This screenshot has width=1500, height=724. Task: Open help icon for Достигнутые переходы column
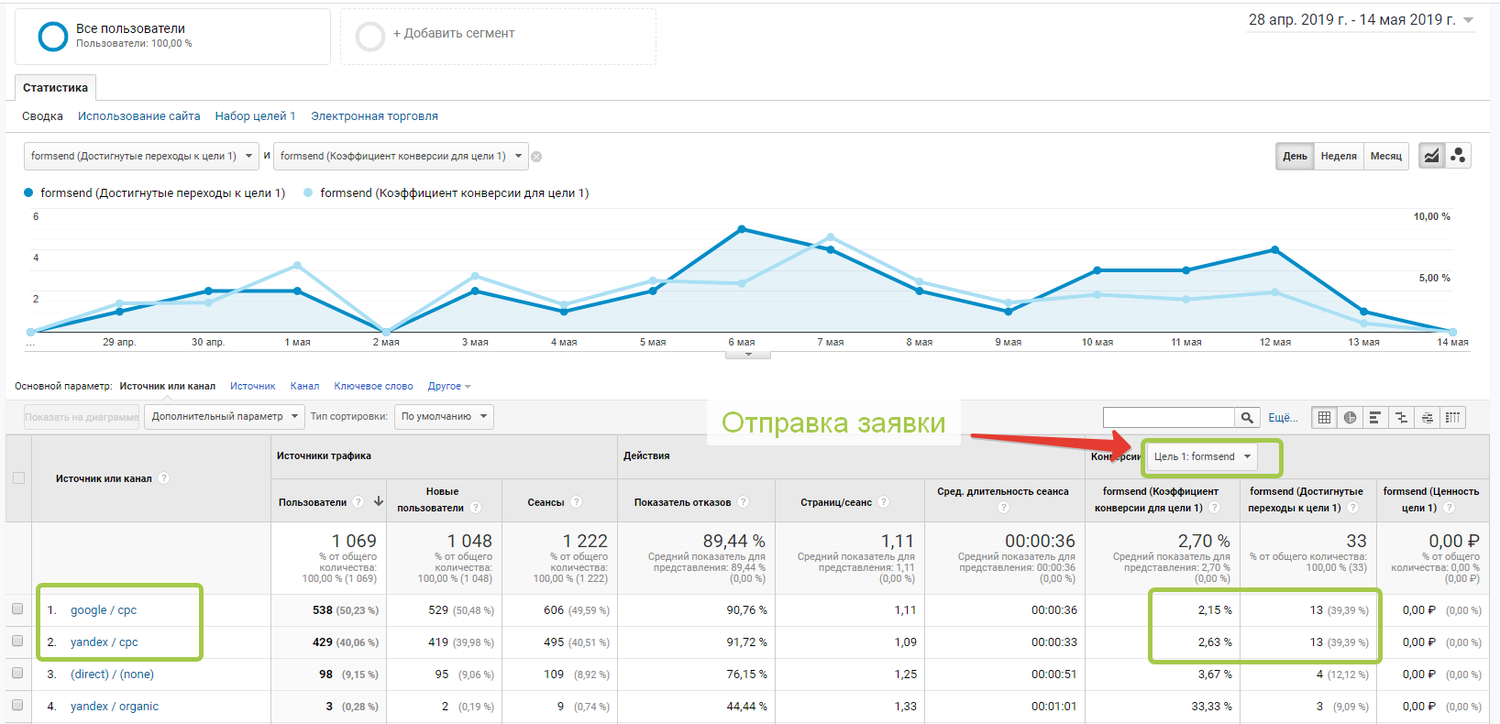1355,508
